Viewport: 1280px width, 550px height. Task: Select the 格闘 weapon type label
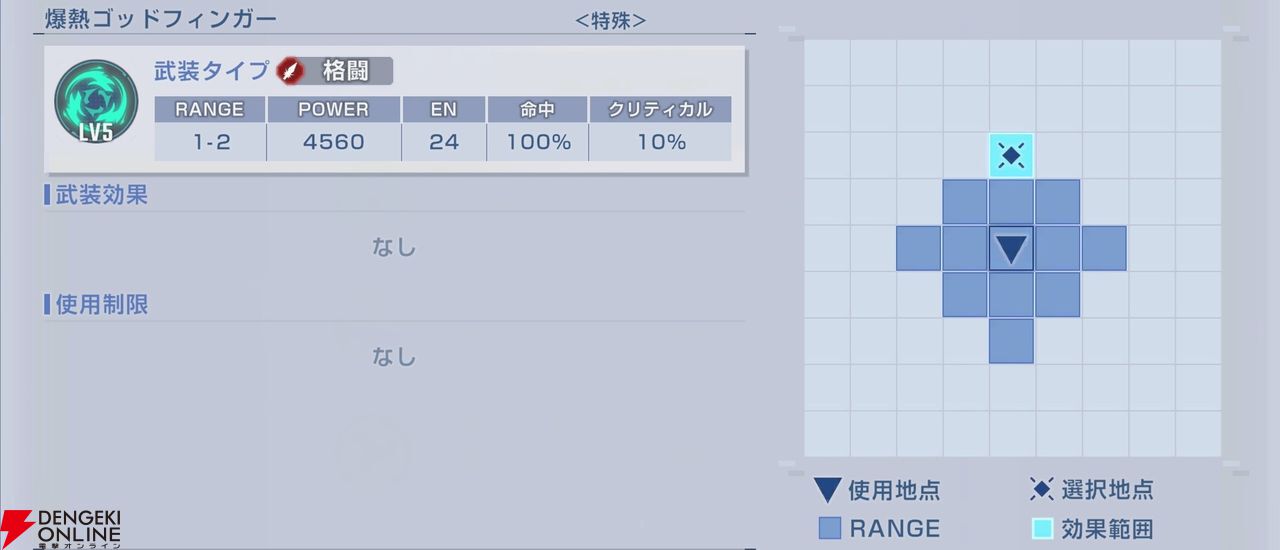coord(346,71)
